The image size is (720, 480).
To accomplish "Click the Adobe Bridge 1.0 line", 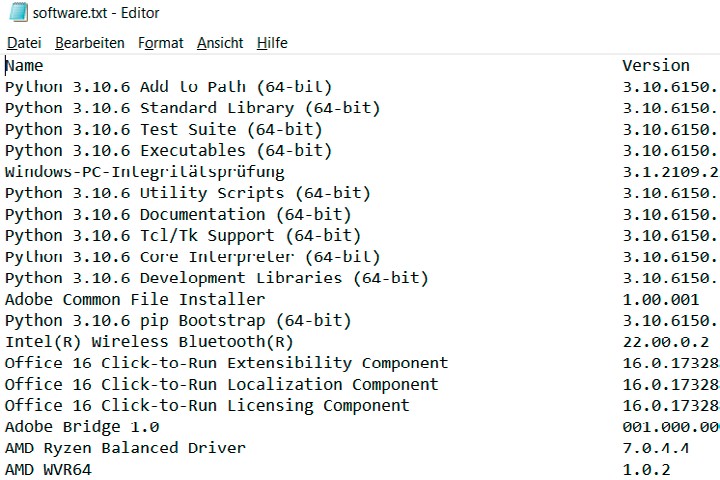I will pos(82,427).
